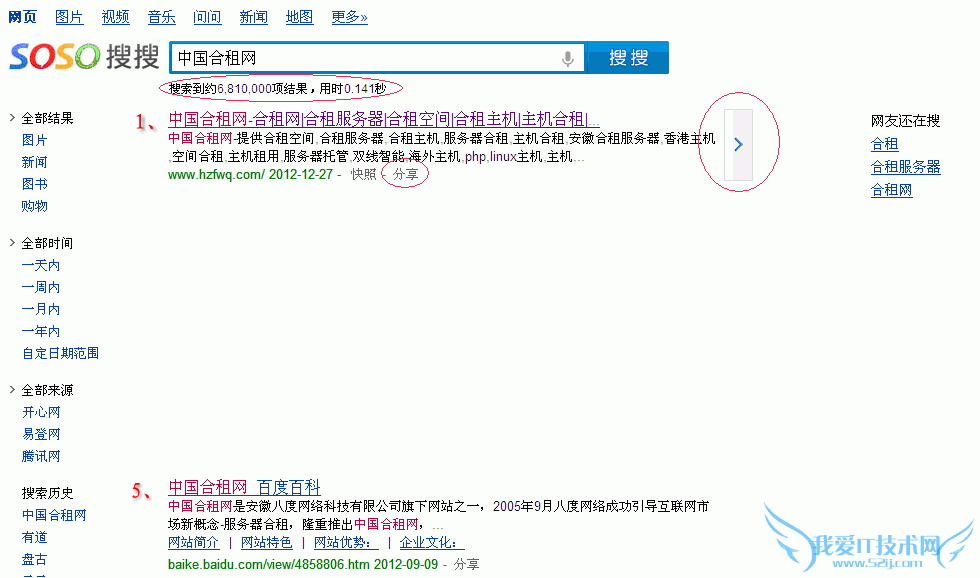The width and height of the screenshot is (980, 578).
Task: Filter source by 开心网
Action: click(x=41, y=412)
